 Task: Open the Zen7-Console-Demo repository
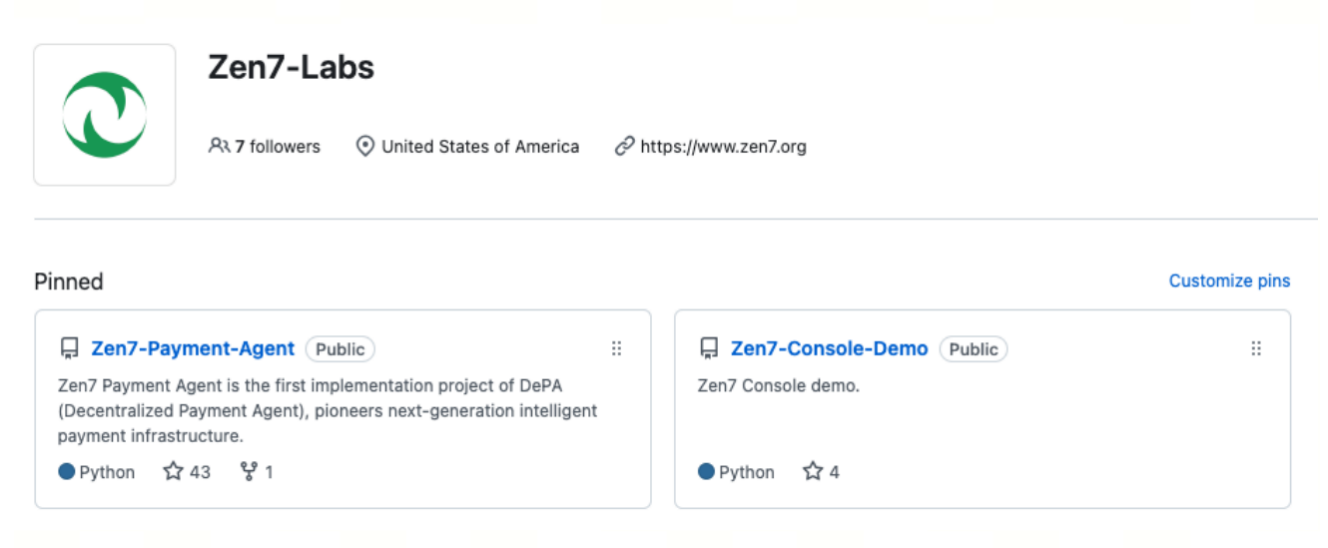click(829, 349)
